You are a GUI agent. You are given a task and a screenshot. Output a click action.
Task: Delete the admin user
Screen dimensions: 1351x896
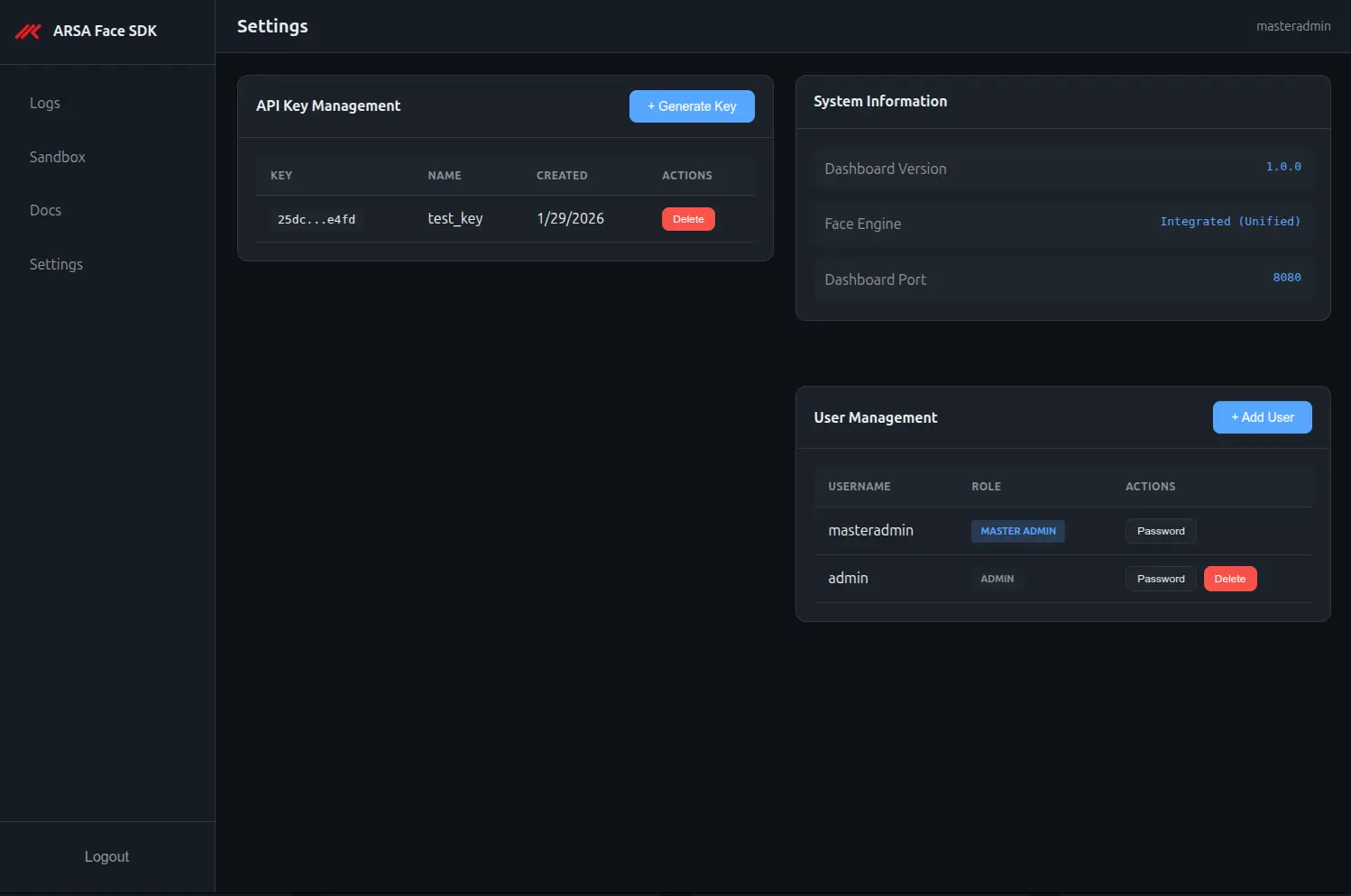pos(1230,578)
